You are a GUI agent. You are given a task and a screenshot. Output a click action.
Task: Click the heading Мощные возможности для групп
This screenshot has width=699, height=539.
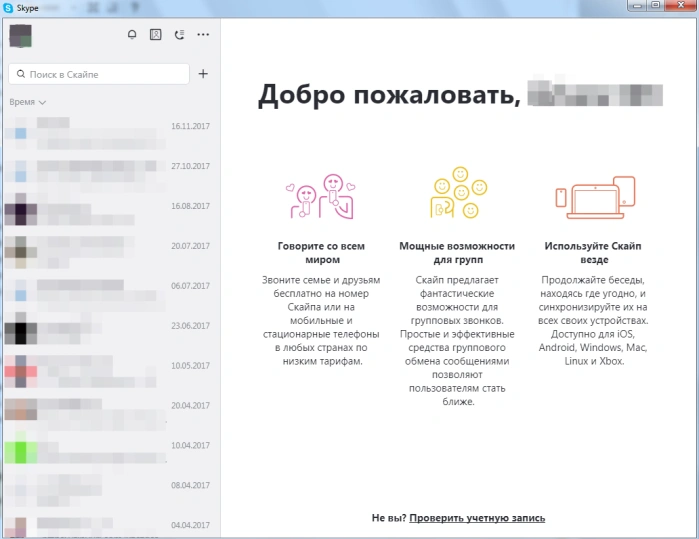point(457,252)
